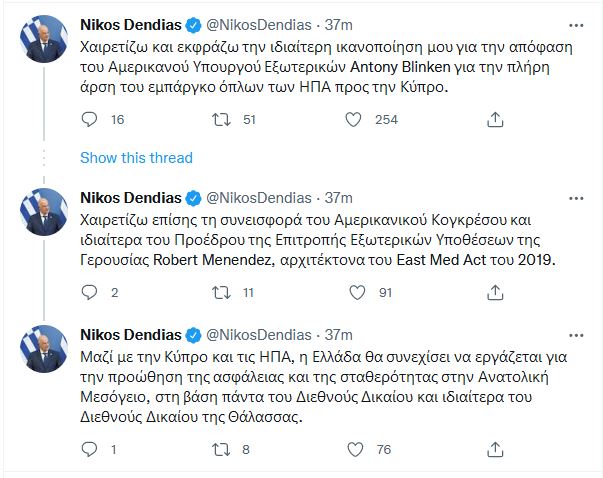Image resolution: width=603 pixels, height=478 pixels.
Task: Like the last tweet with 76 likes
Action: tap(352, 449)
